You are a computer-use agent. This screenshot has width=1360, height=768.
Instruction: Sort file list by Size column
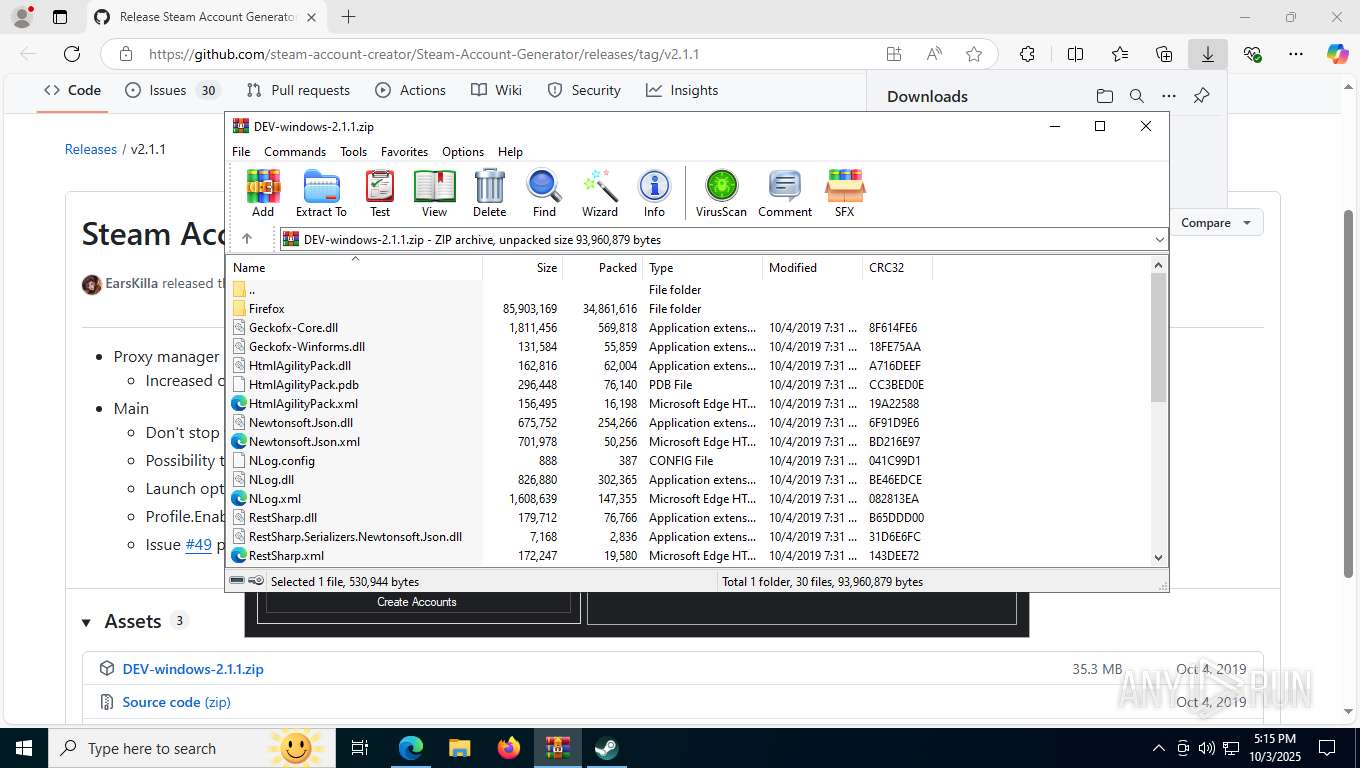(x=523, y=267)
